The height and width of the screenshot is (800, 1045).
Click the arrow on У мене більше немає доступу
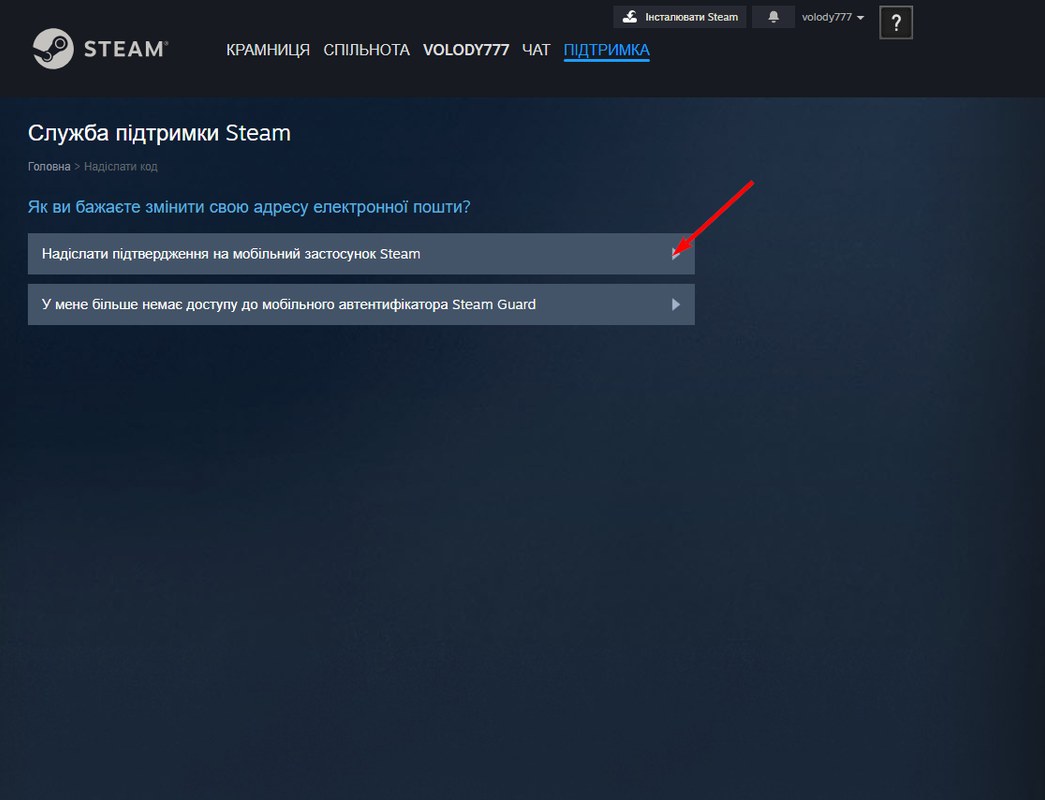pyautogui.click(x=676, y=305)
